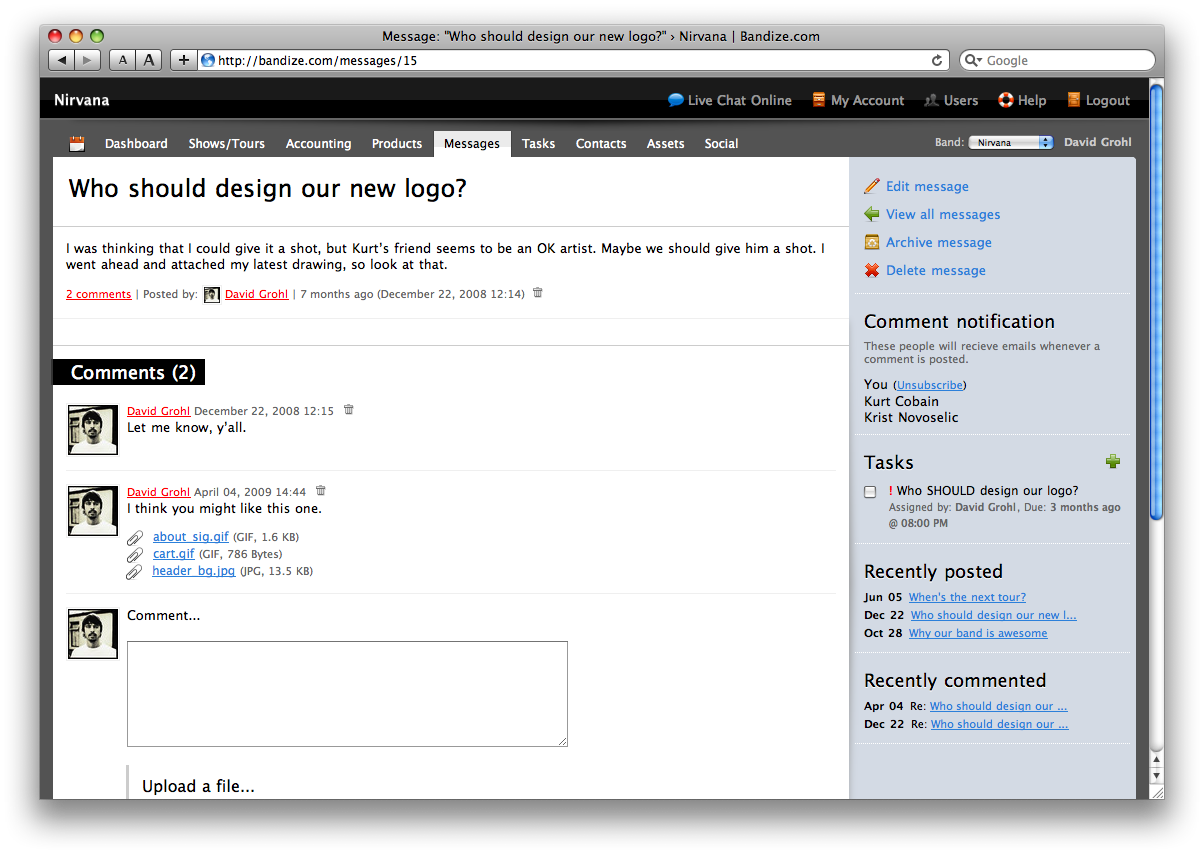The height and width of the screenshot is (854, 1204).
Task: Click the paperclip icon beside about_sig.gif
Action: click(x=135, y=537)
